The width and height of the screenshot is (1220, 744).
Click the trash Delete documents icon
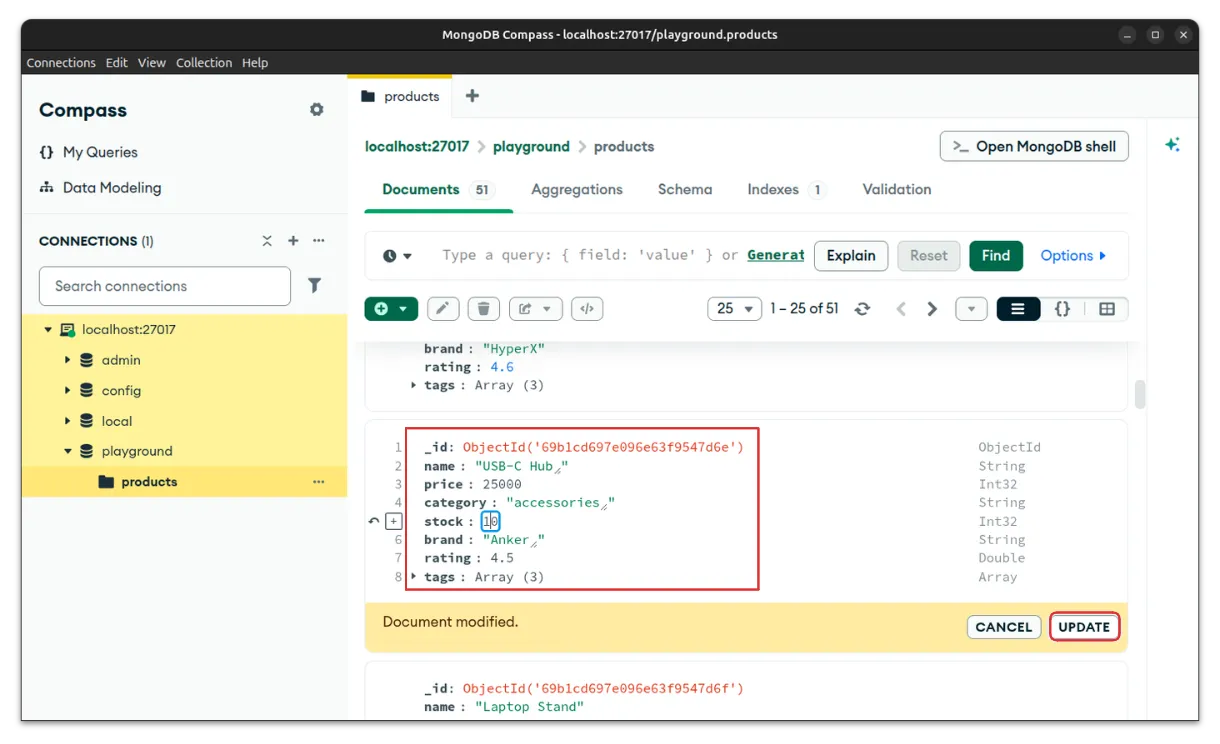484,309
